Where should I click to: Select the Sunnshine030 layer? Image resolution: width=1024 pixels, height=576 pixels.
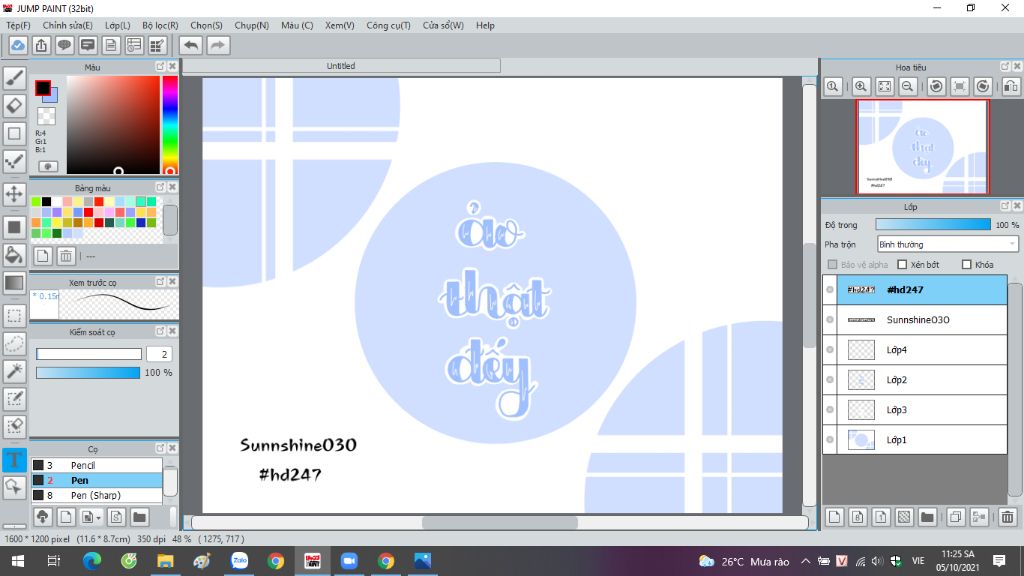click(915, 319)
